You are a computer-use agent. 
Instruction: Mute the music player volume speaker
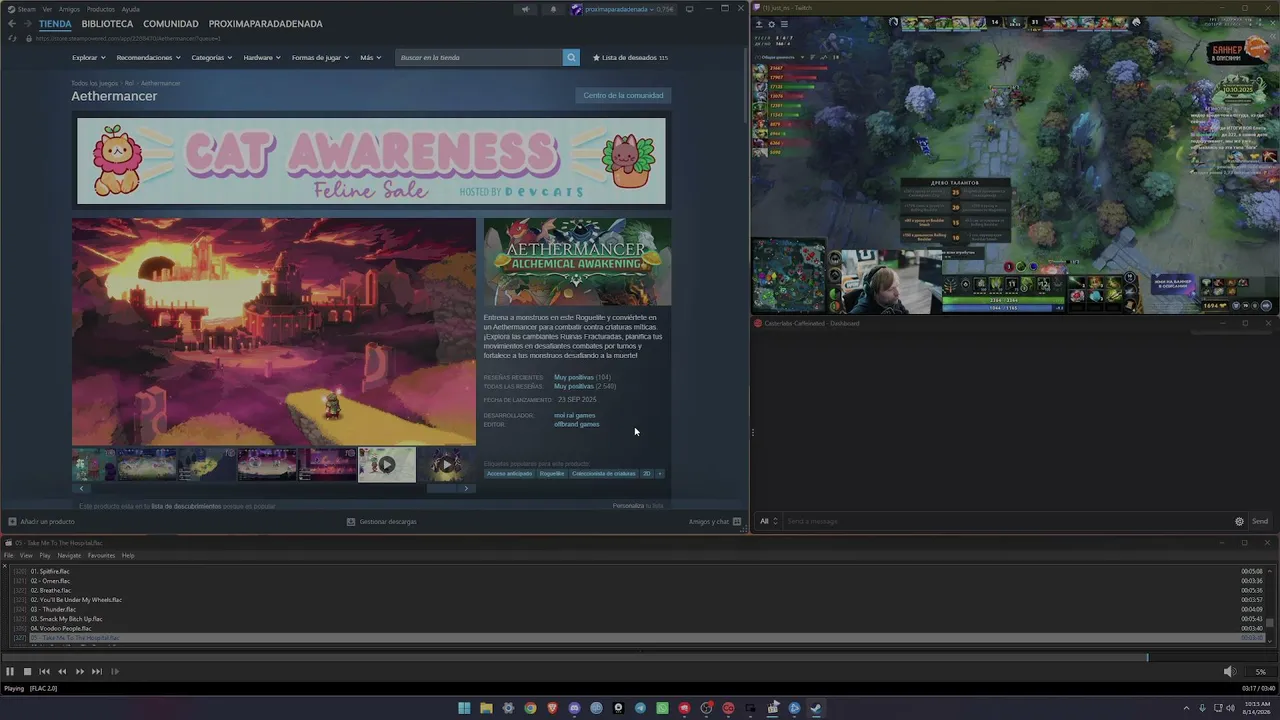click(x=1230, y=672)
